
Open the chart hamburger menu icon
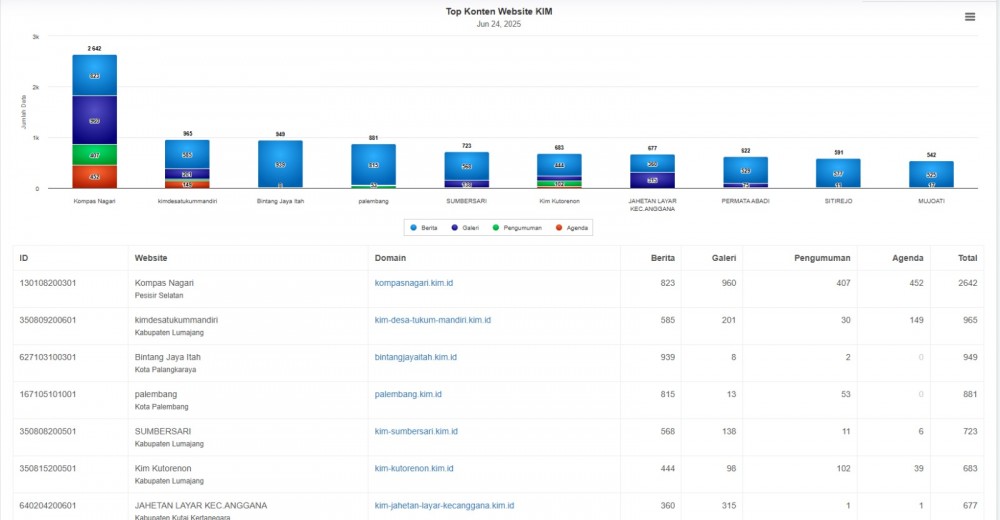969,17
